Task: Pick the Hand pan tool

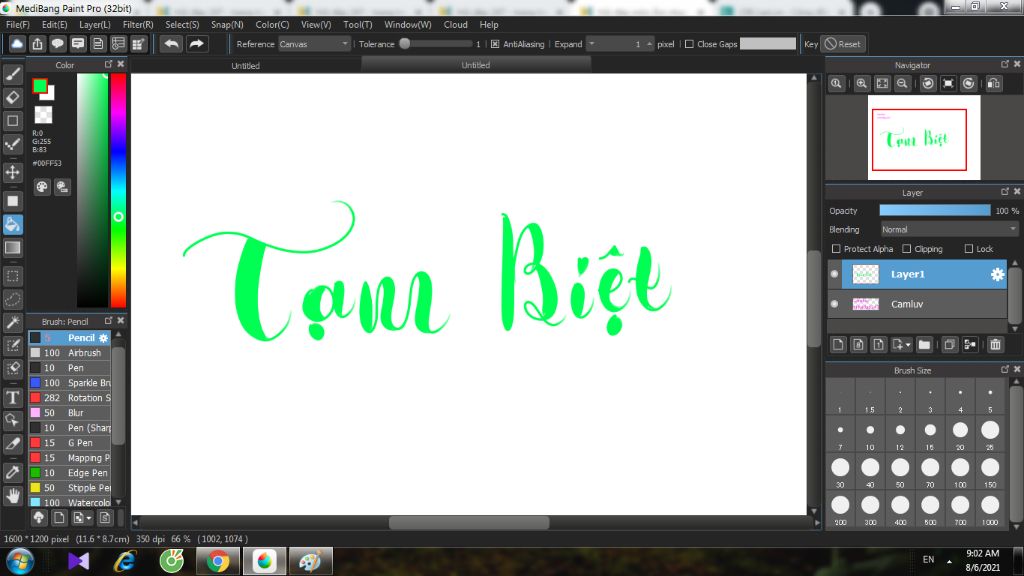Action: click(13, 495)
